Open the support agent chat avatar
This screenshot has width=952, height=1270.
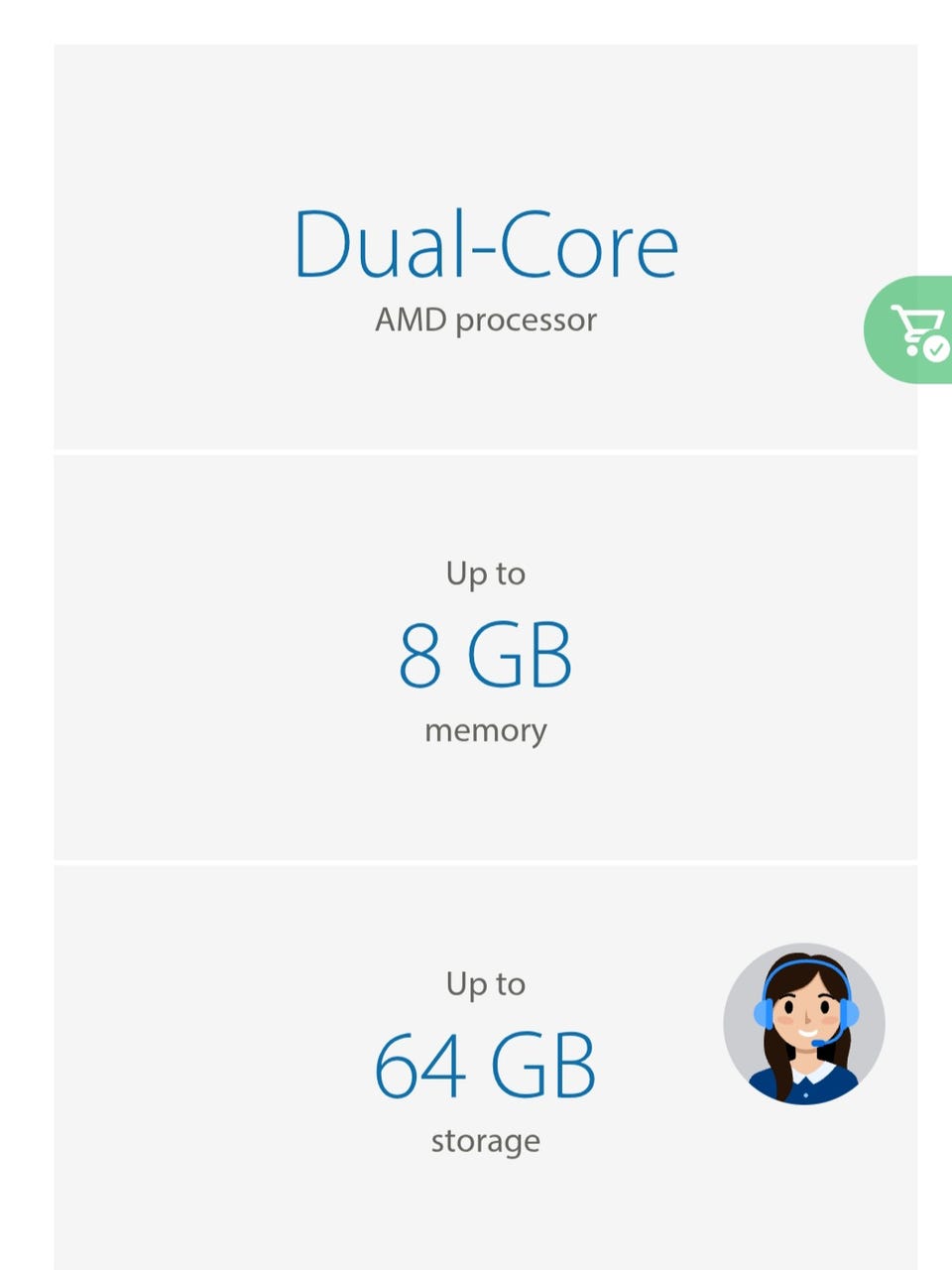pos(803,1024)
